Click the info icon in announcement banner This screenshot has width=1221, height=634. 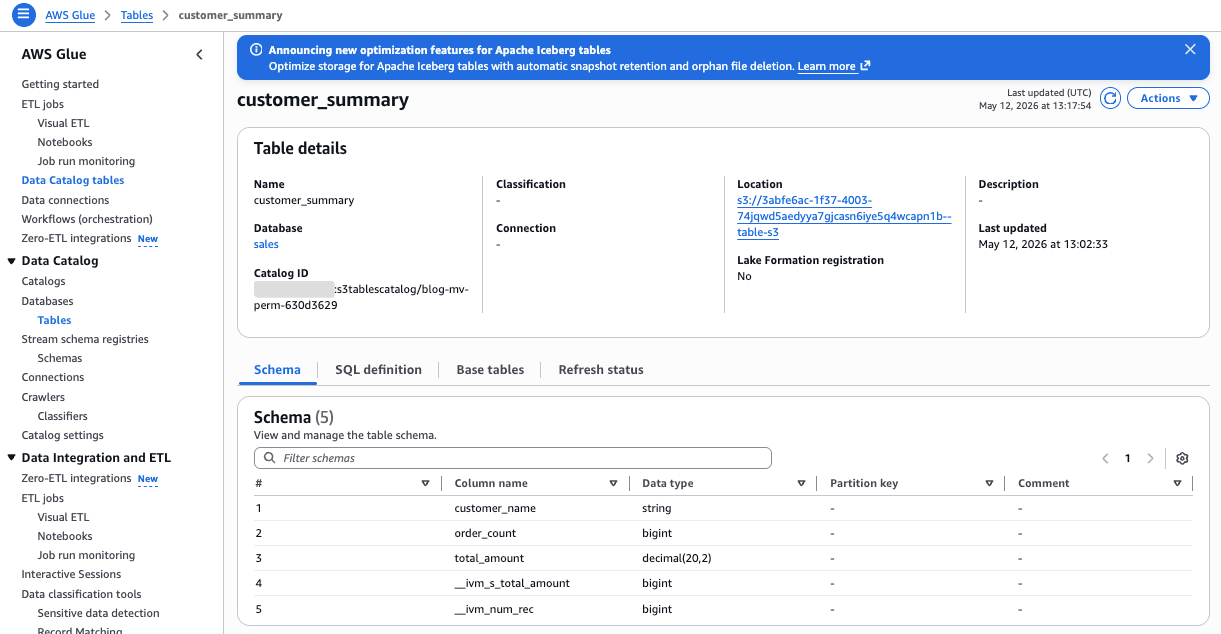pos(256,50)
